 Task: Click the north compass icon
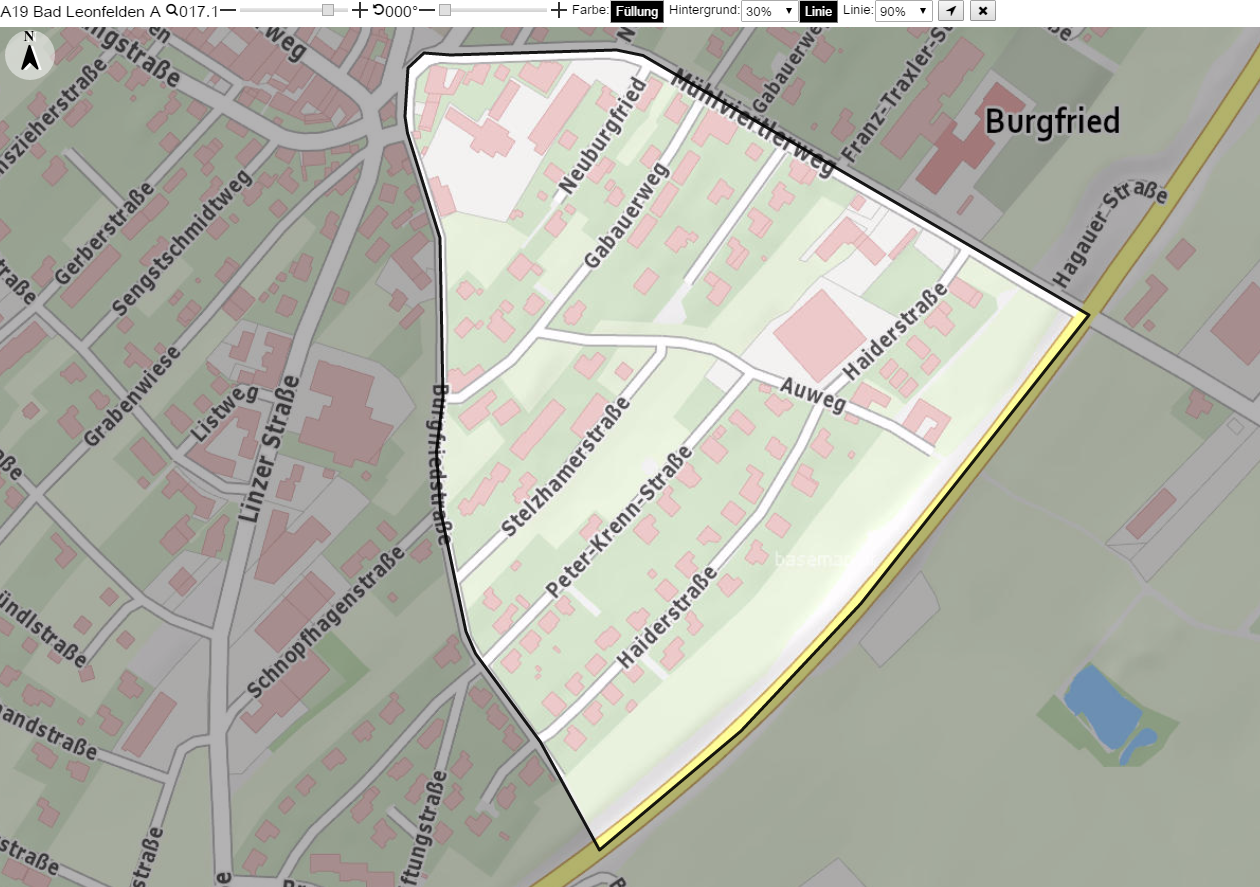30,54
